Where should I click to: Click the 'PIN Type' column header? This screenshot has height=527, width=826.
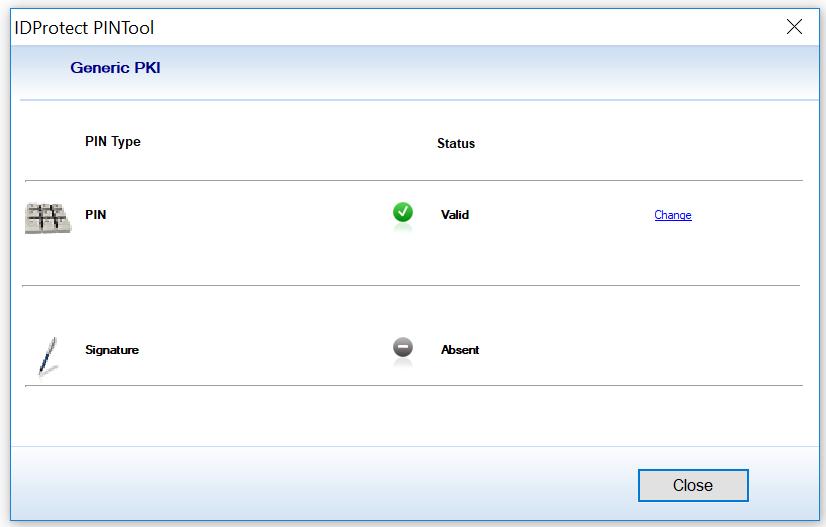point(113,142)
